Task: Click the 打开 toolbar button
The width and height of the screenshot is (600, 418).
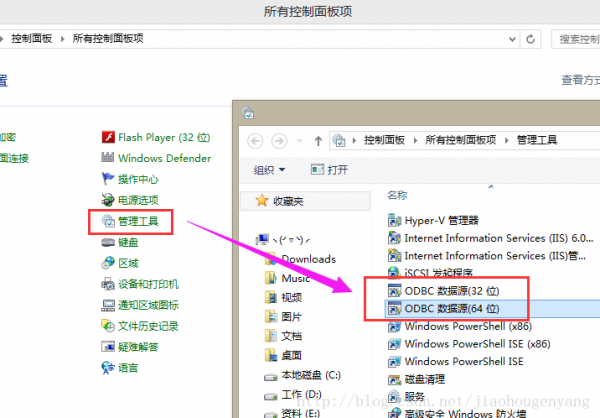Action: (329, 169)
